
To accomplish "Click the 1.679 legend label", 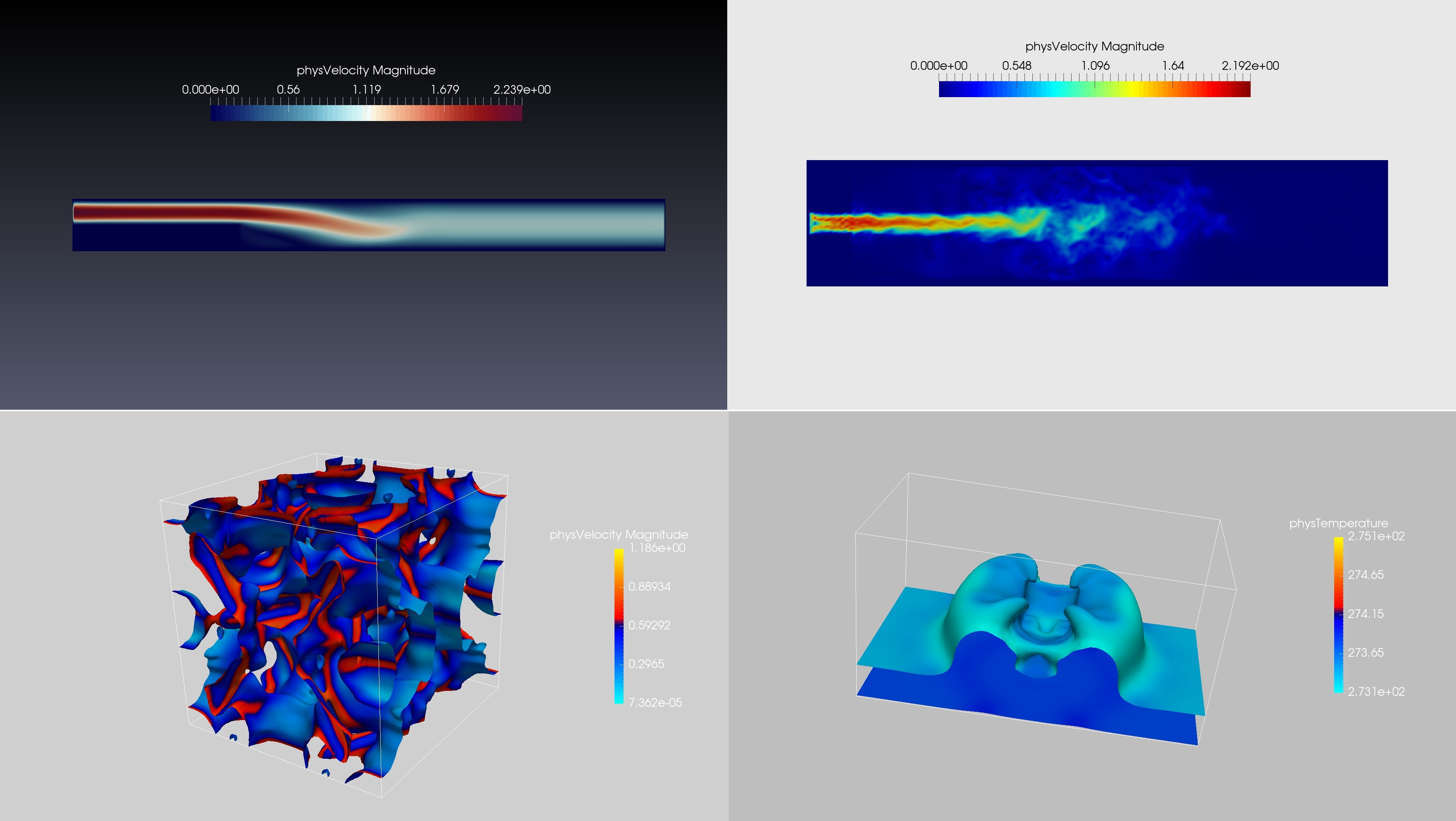I will 445,89.
